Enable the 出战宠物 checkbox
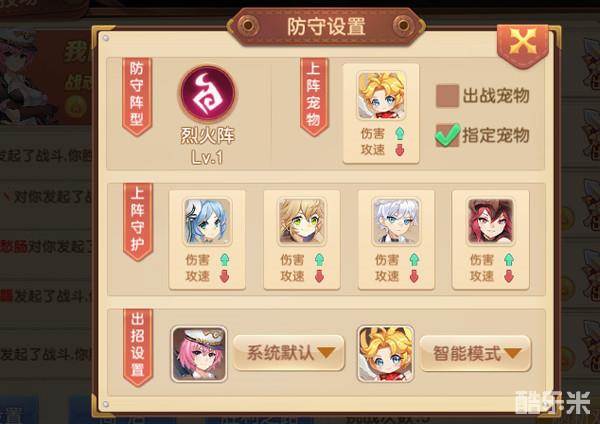This screenshot has height=424, width=600. click(447, 96)
